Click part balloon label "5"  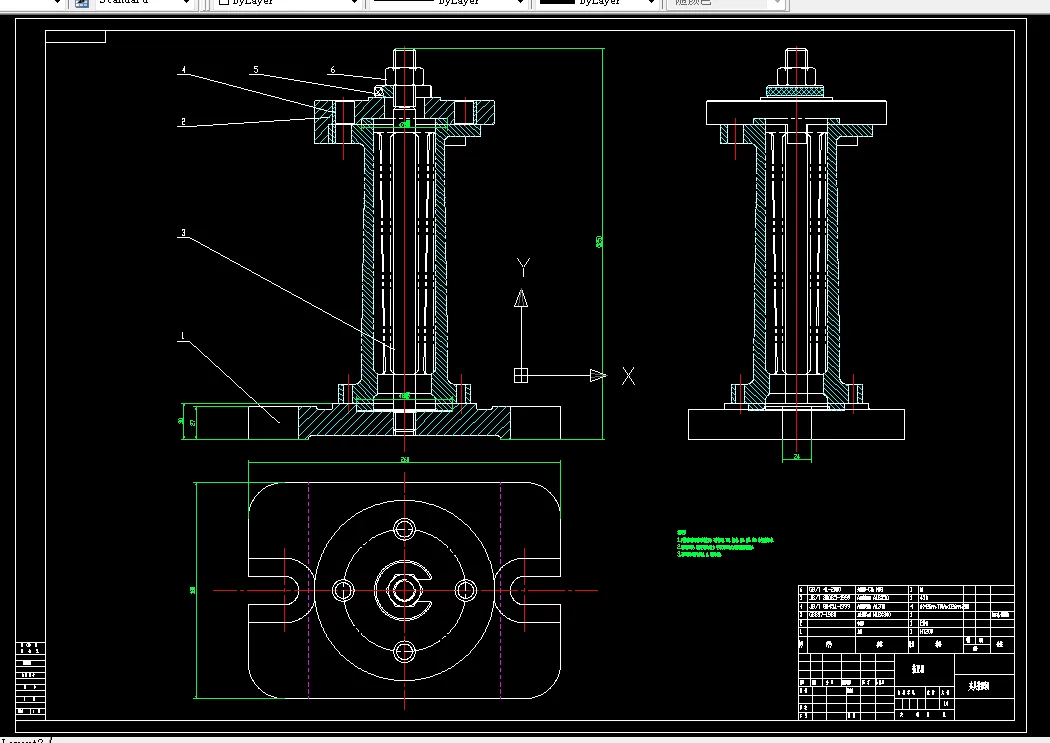[x=255, y=70]
